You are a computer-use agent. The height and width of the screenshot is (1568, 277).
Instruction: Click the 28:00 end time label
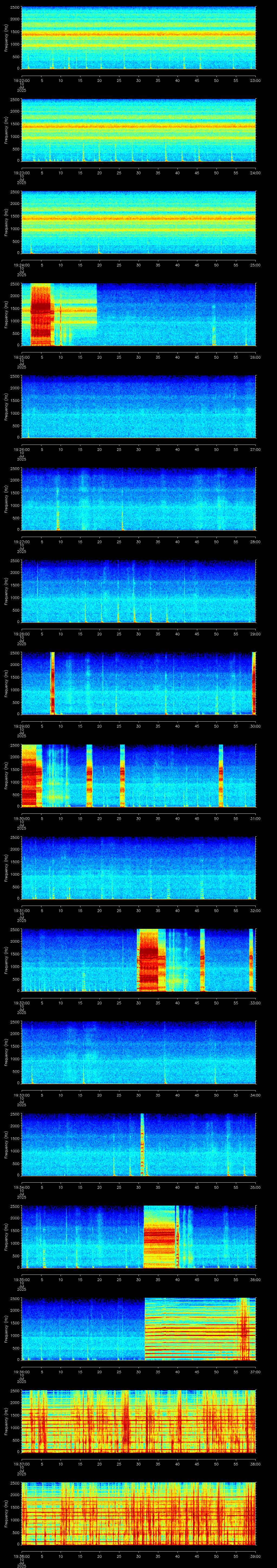point(255,542)
